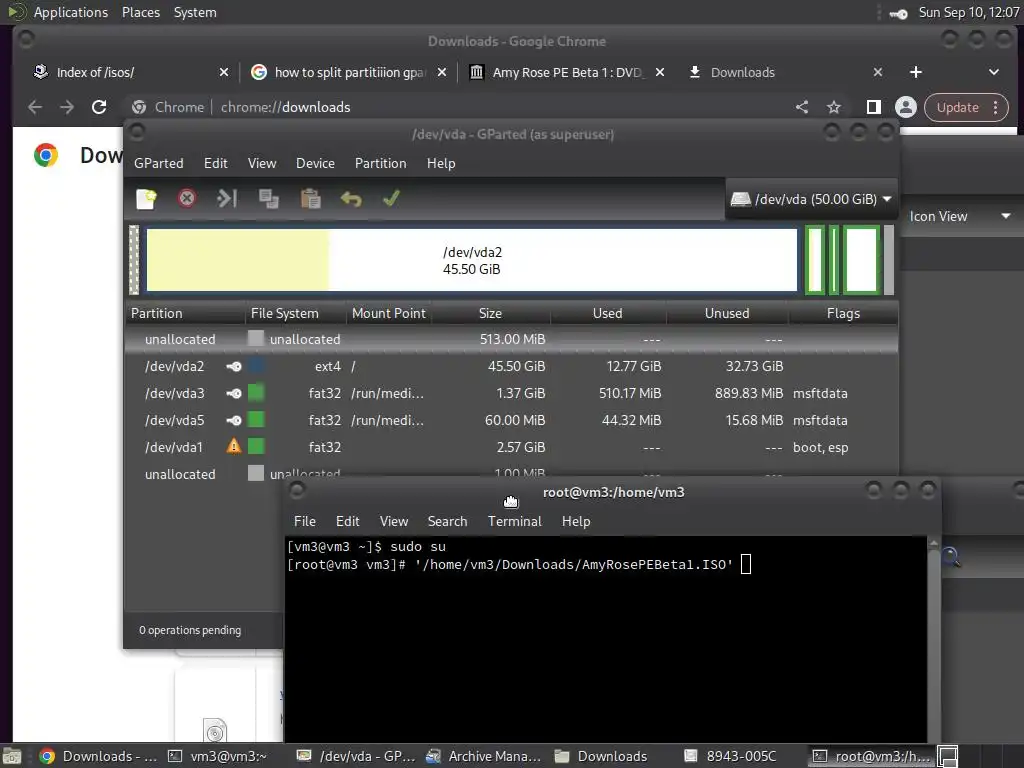Open the terminal Help menu
This screenshot has height=768, width=1024.
(x=576, y=521)
